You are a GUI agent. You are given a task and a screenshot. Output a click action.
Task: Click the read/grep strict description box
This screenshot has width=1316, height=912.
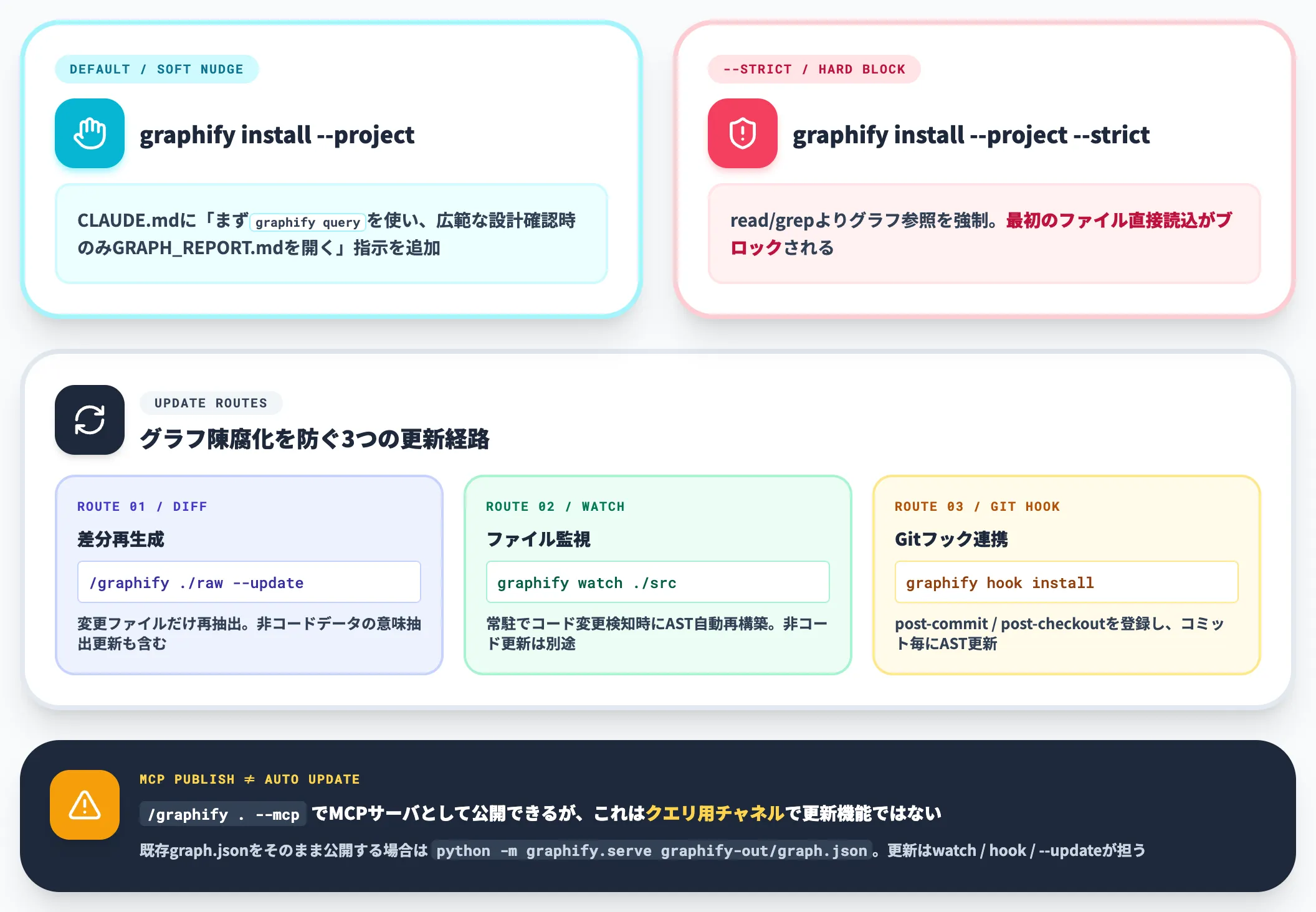985,234
